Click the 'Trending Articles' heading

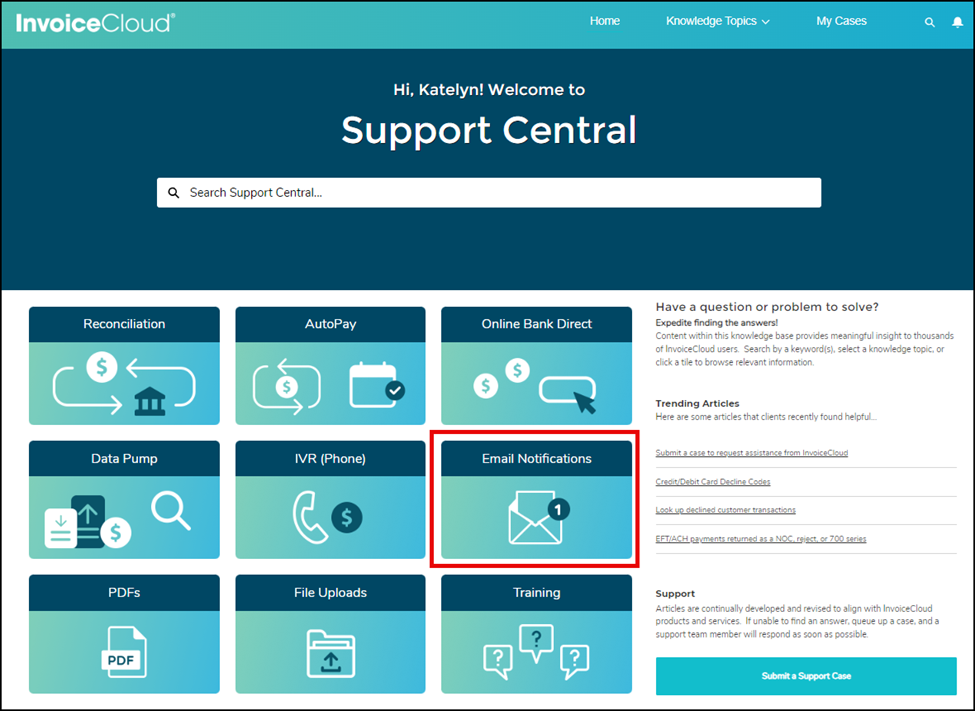(697, 403)
